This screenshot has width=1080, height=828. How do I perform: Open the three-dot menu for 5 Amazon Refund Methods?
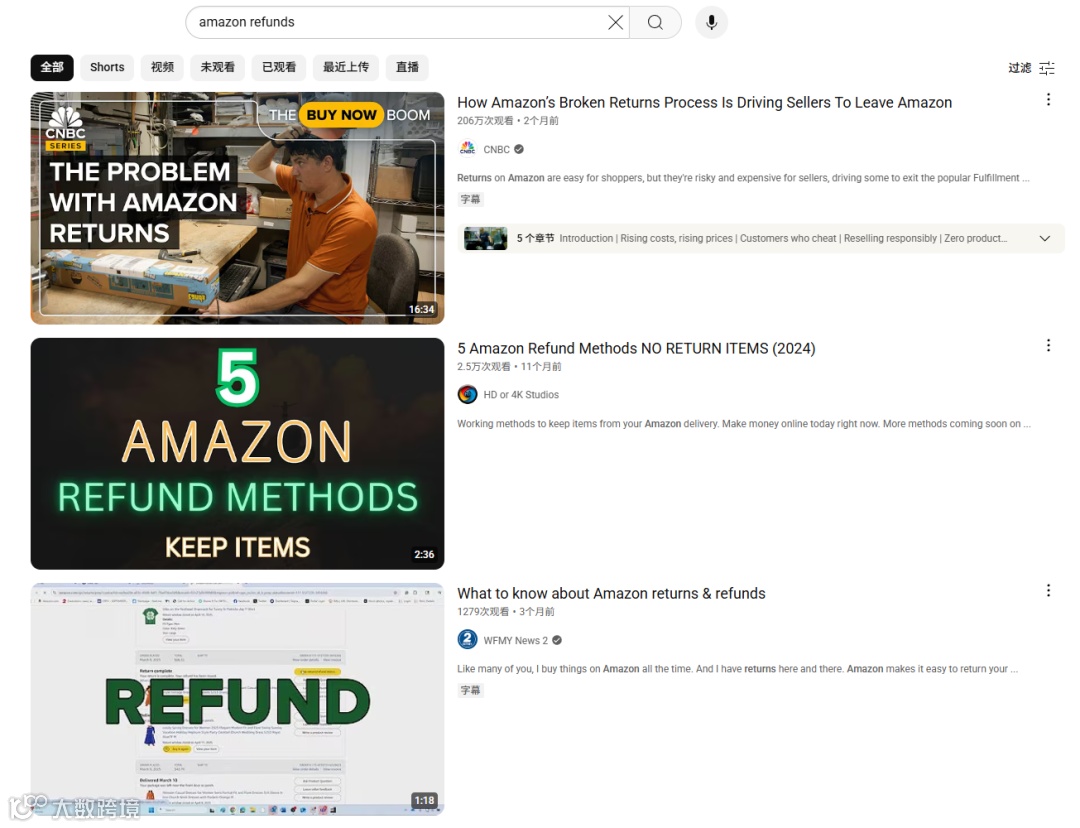pos(1048,345)
